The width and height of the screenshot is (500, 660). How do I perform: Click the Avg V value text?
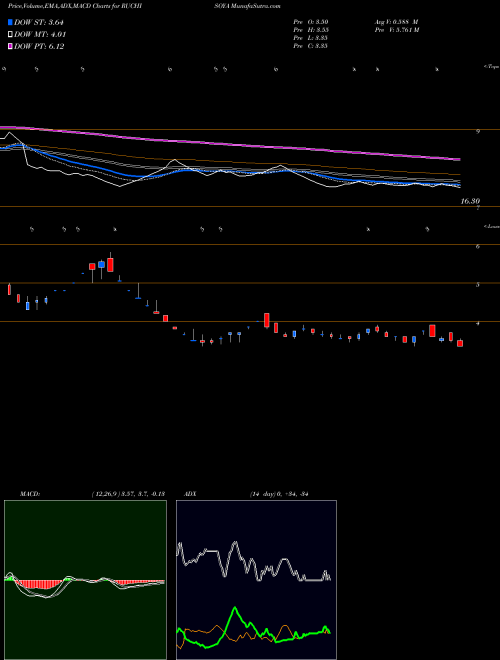point(395,22)
